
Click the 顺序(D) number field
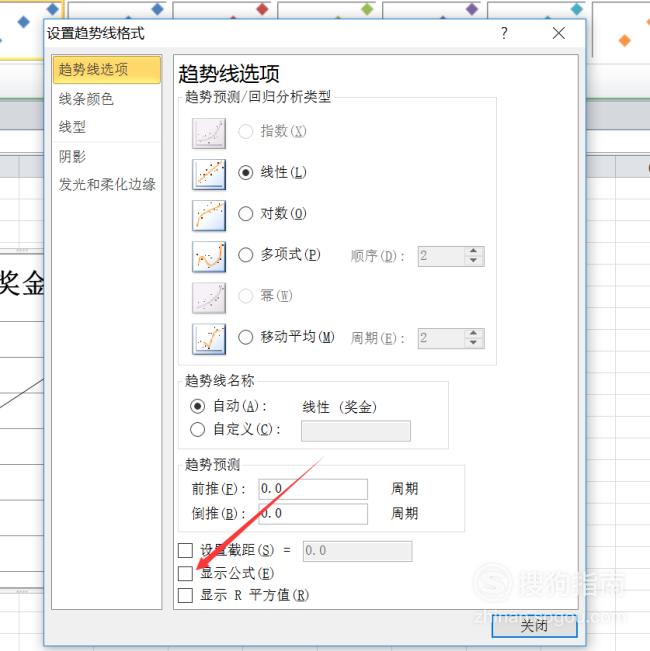(441, 256)
